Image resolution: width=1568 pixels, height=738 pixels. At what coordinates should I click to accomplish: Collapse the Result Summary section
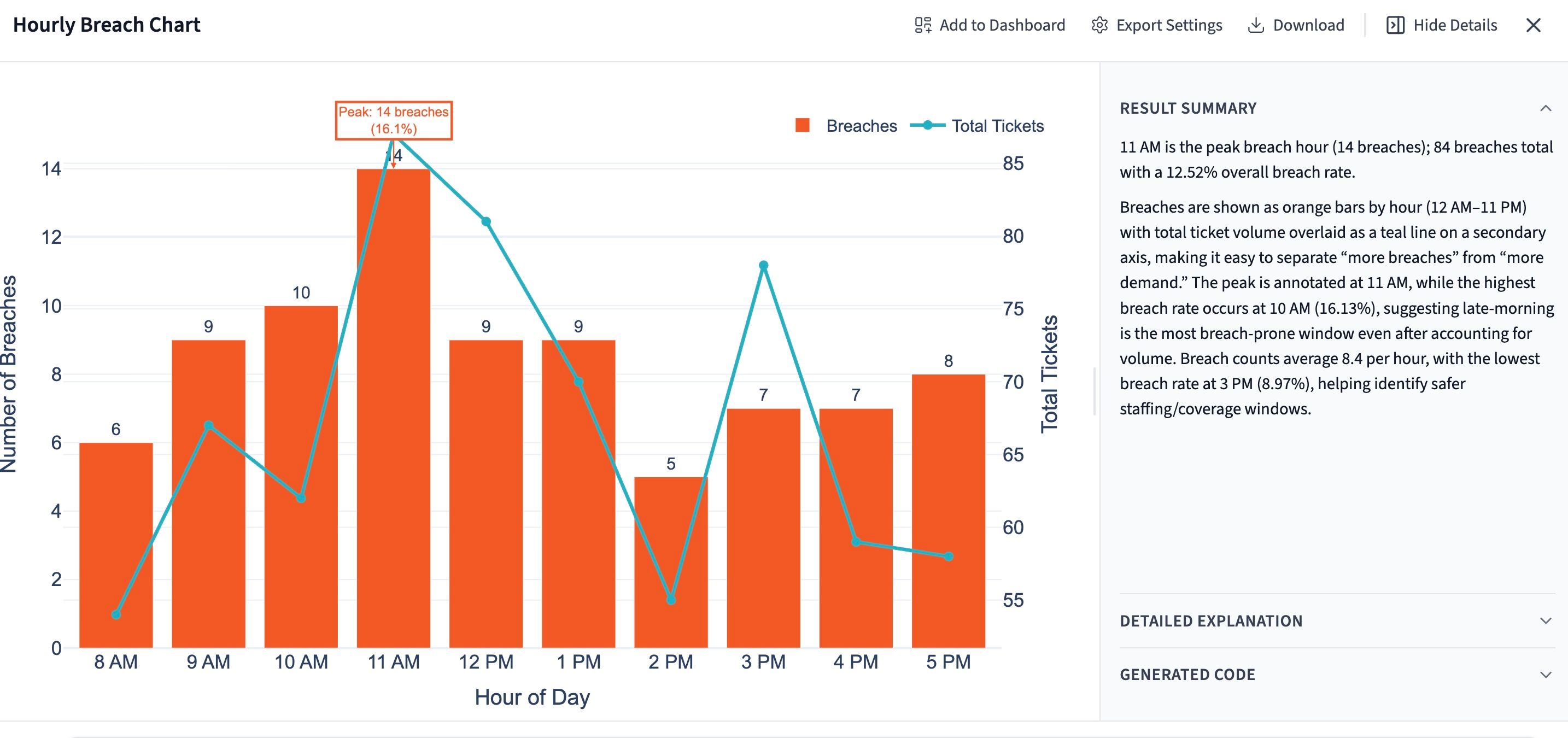(1545, 108)
